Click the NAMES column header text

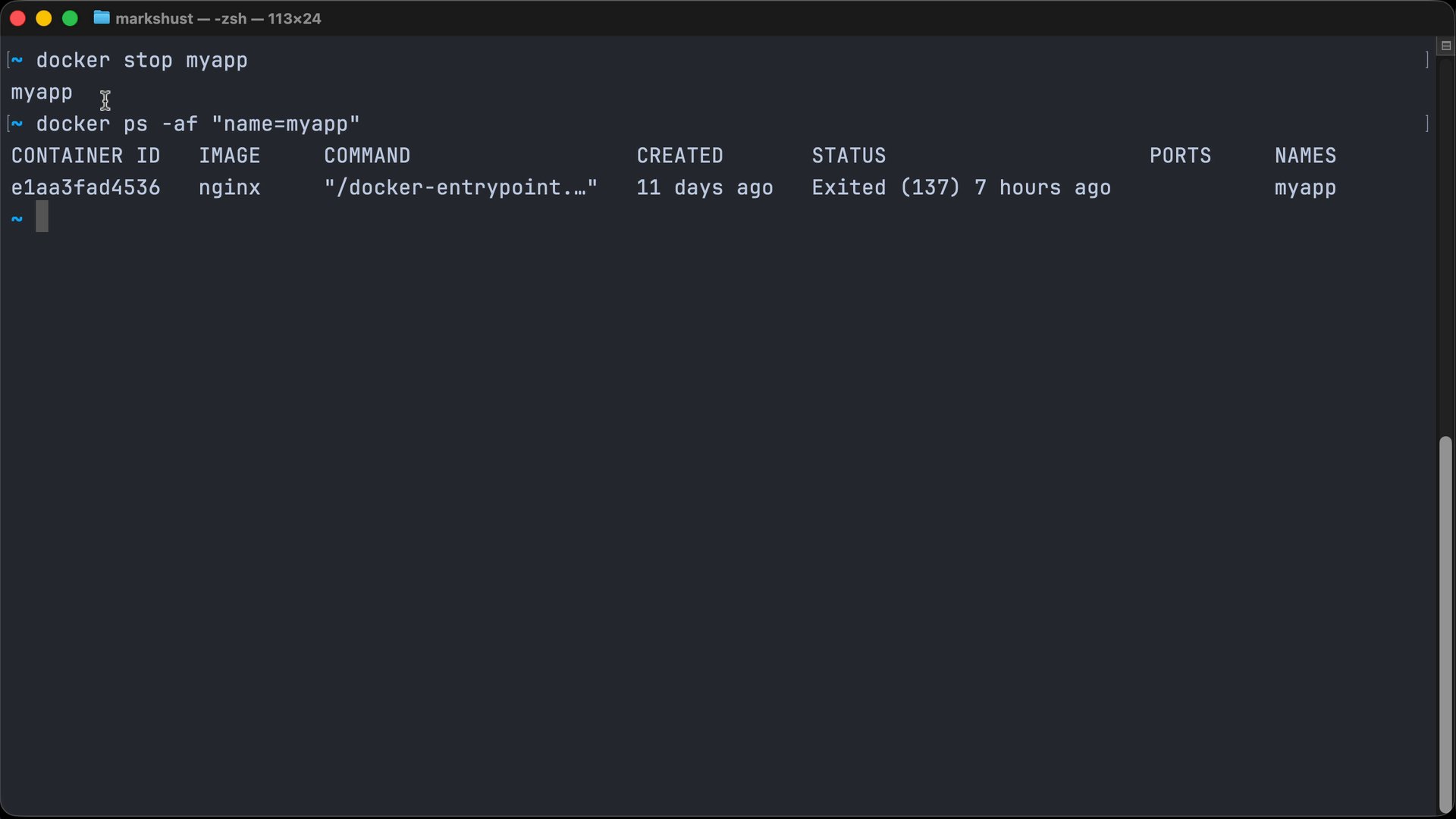point(1304,155)
